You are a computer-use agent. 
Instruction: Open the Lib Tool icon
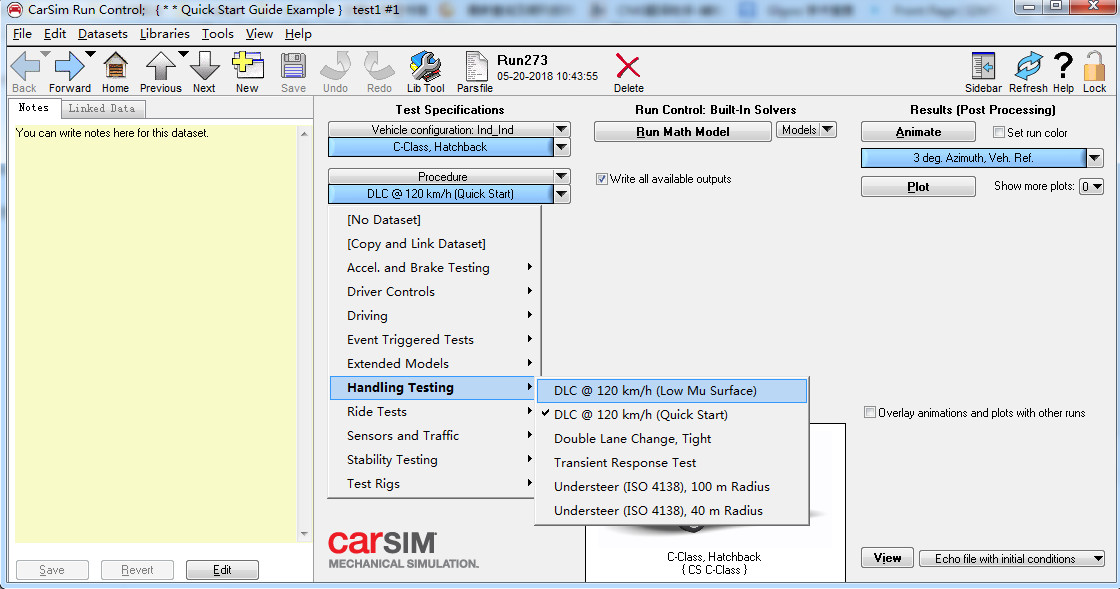(x=426, y=67)
